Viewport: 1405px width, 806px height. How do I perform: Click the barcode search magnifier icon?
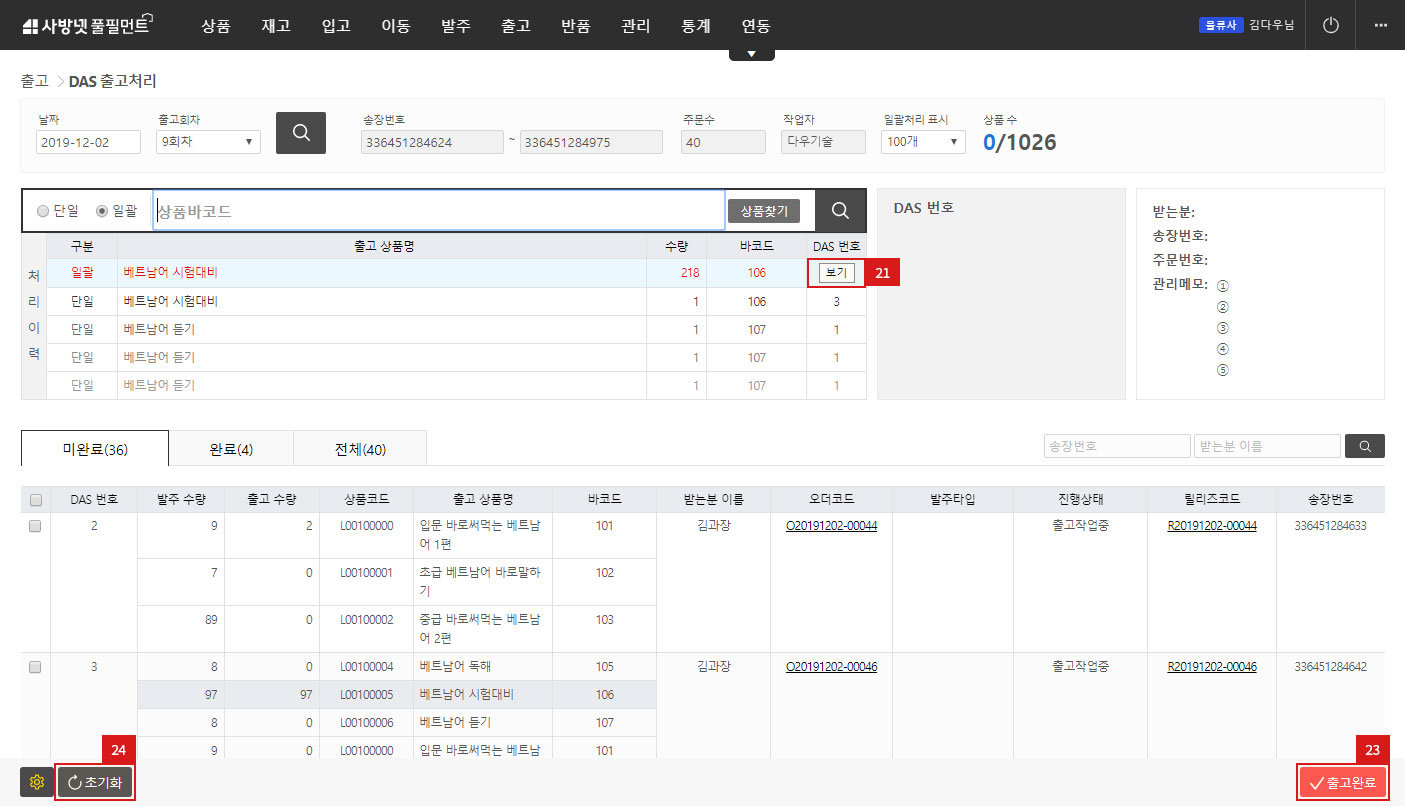(x=839, y=210)
